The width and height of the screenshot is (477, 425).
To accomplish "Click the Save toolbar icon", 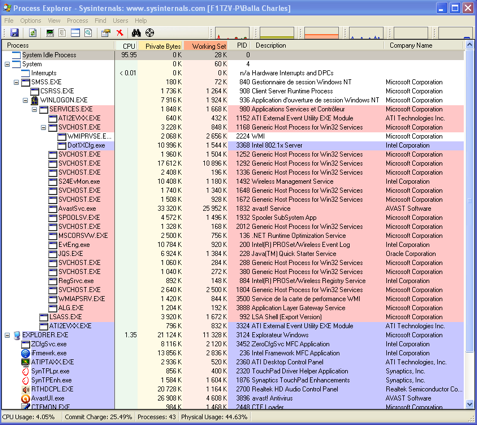I will pyautogui.click(x=14, y=33).
